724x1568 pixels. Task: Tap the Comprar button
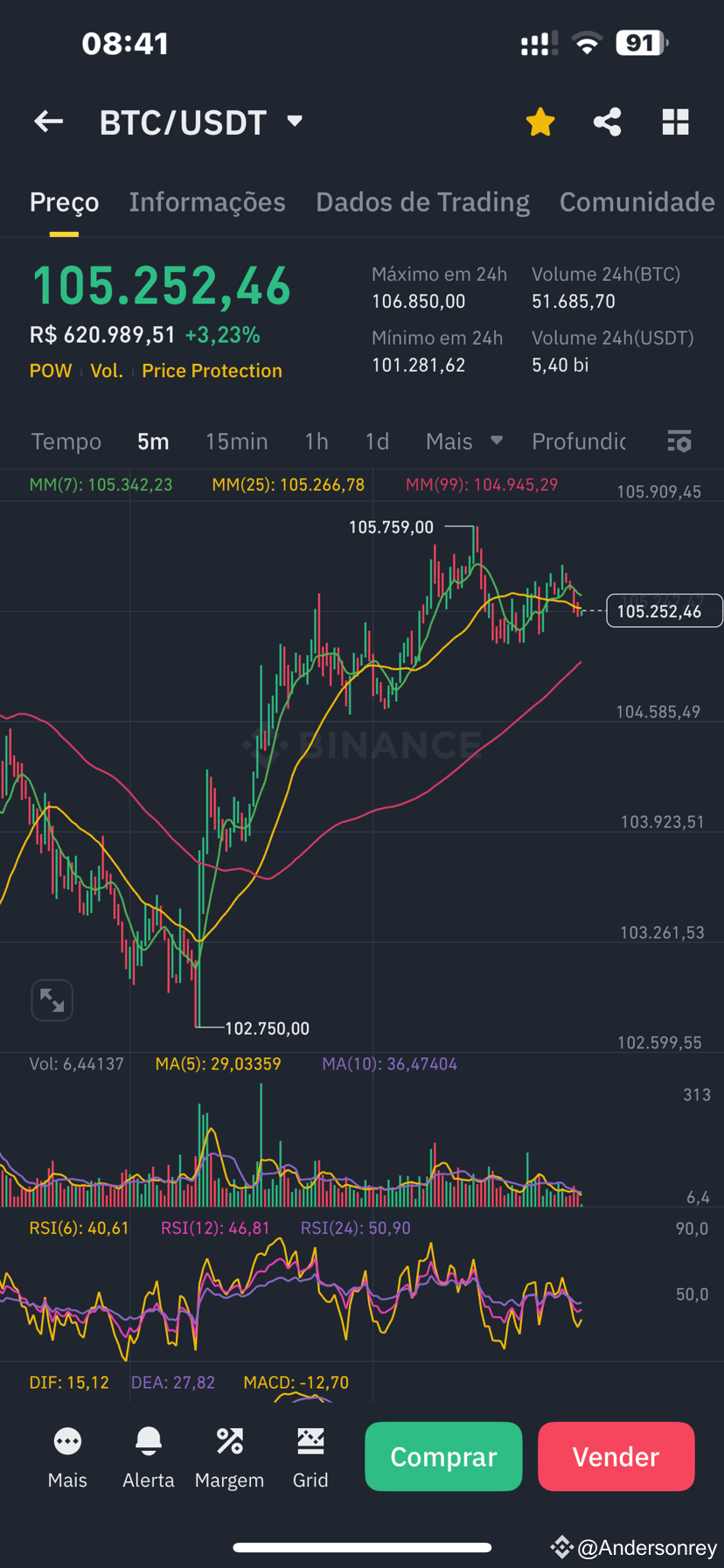tap(443, 1456)
